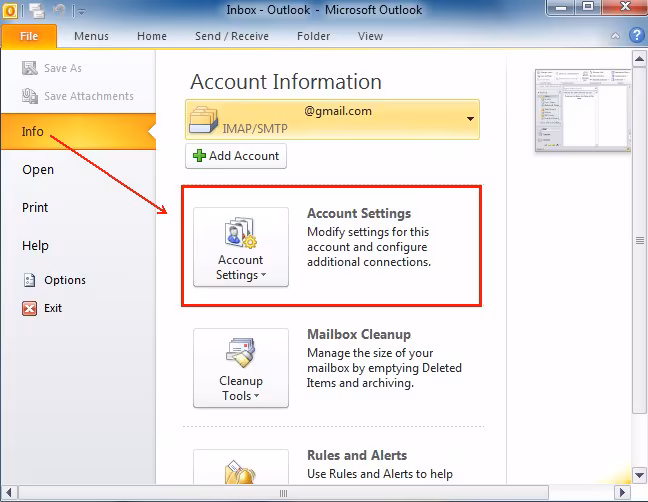Screen dimensions: 648x502
Task: Click the vertical scrollbar thumb
Action: pos(639,240)
